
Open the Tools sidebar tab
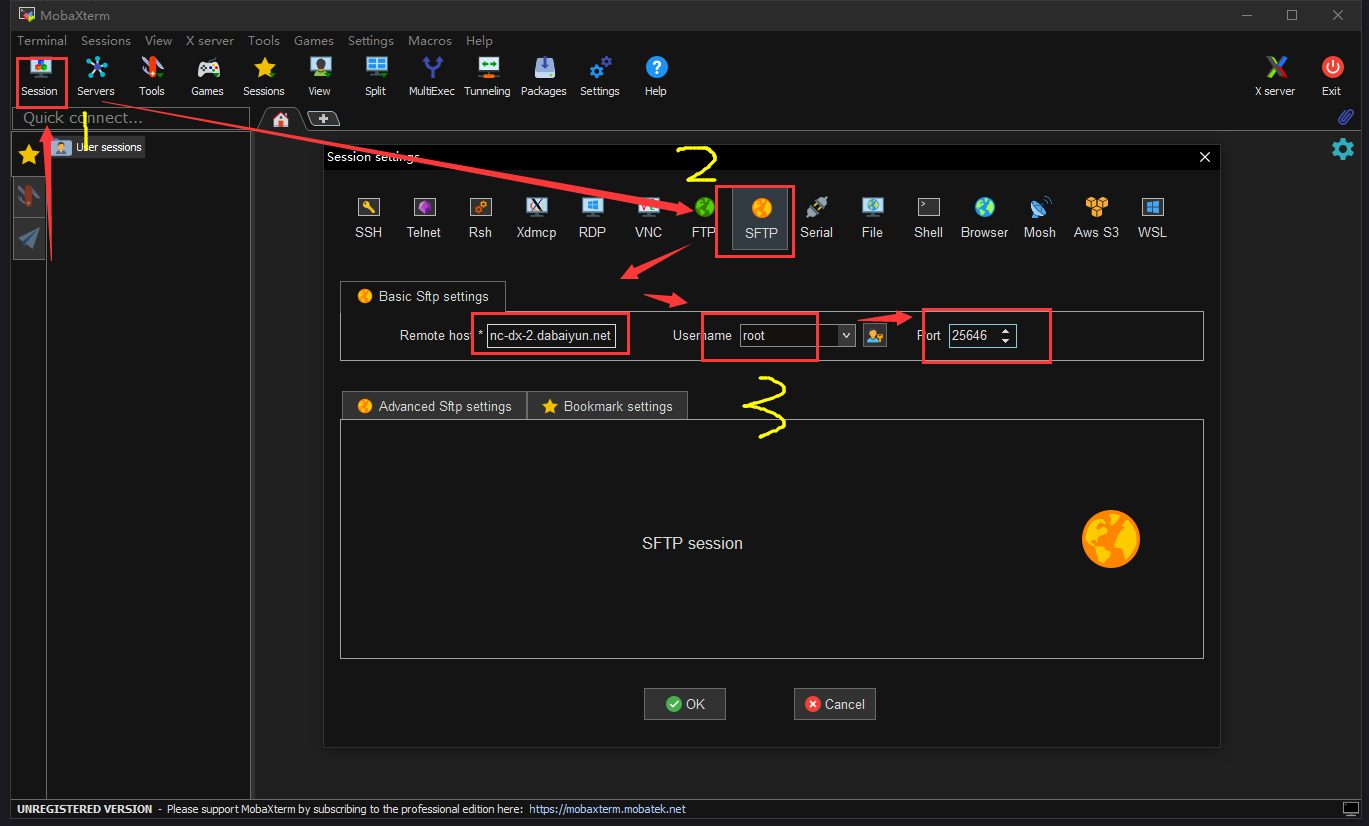(x=29, y=196)
